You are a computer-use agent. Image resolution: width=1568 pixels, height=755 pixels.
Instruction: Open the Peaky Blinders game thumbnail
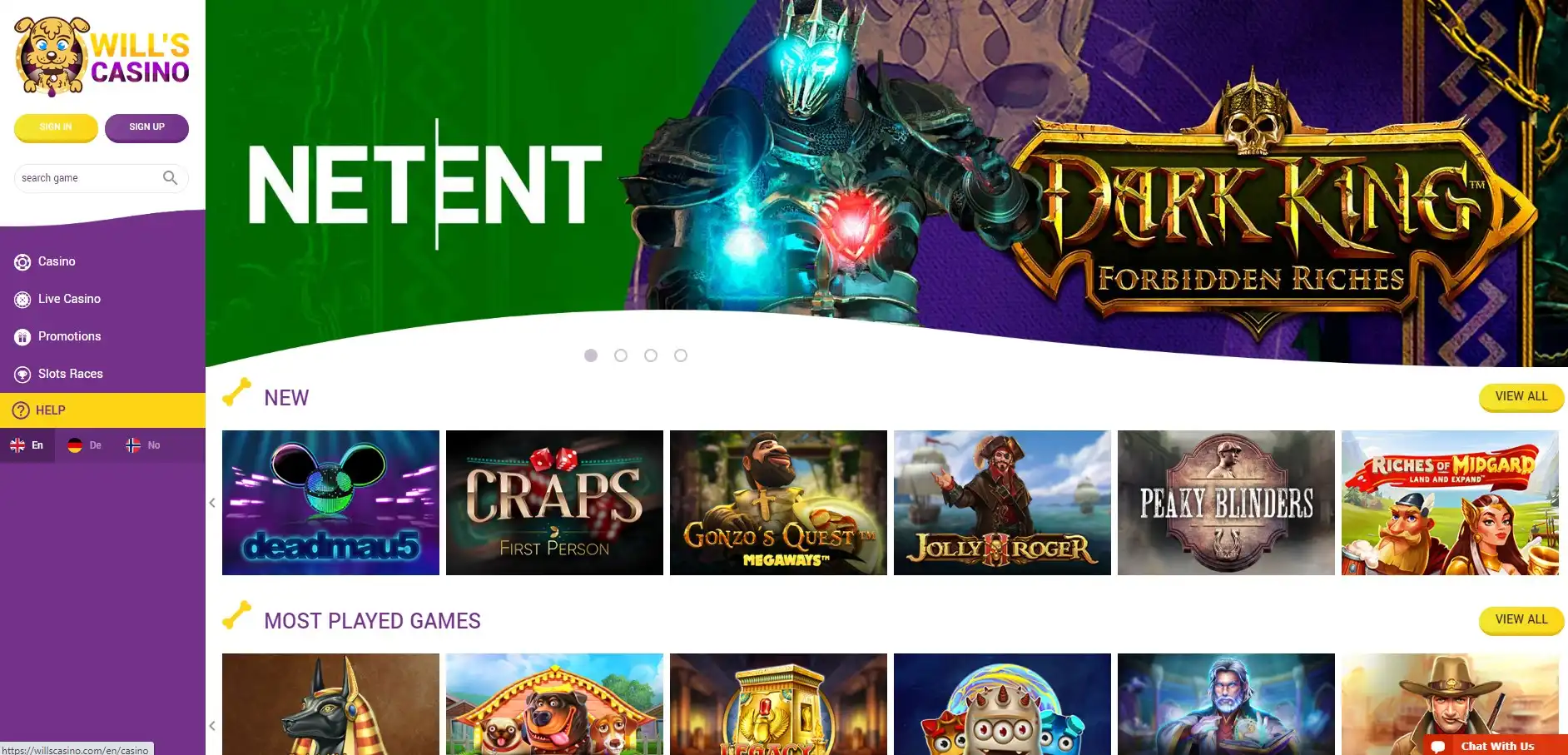tap(1226, 503)
